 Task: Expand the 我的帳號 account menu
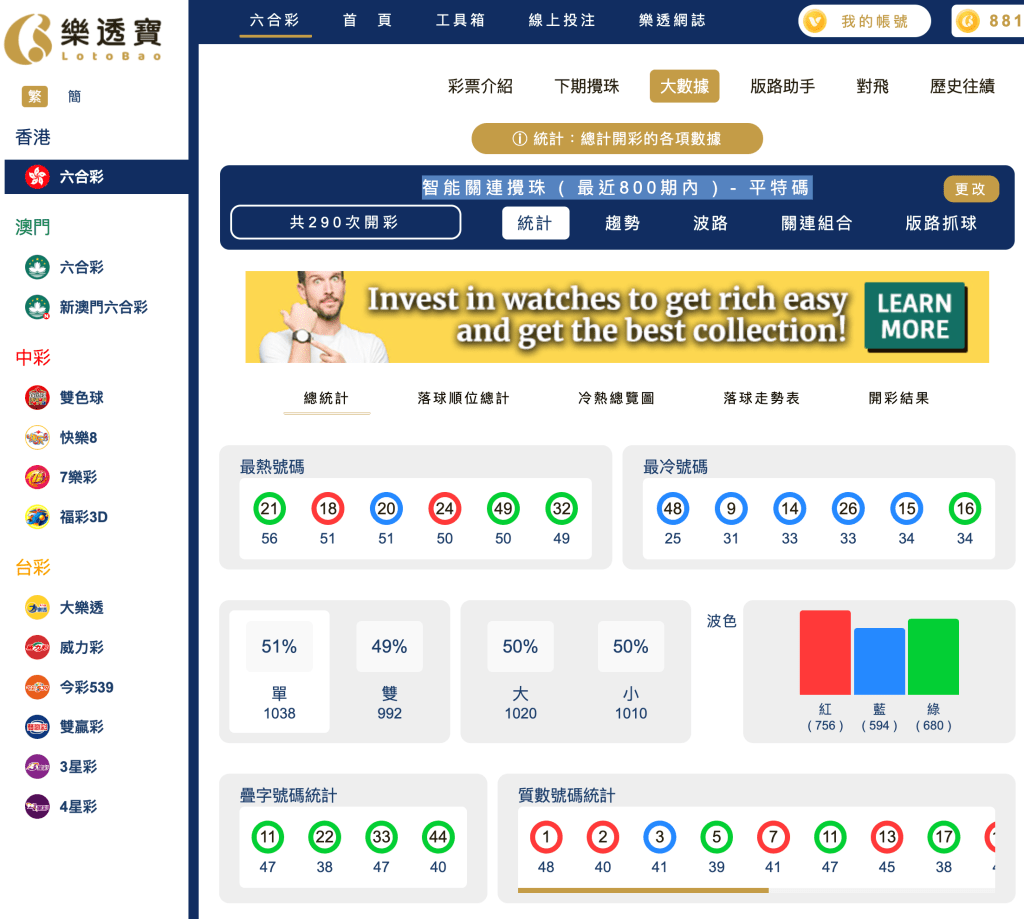[864, 20]
